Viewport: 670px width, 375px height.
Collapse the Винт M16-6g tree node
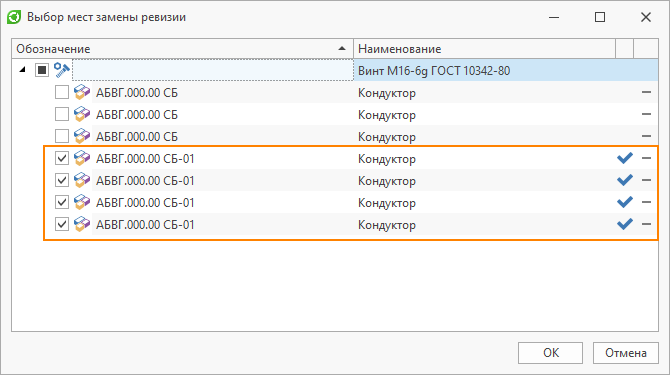pyautogui.click(x=23, y=70)
